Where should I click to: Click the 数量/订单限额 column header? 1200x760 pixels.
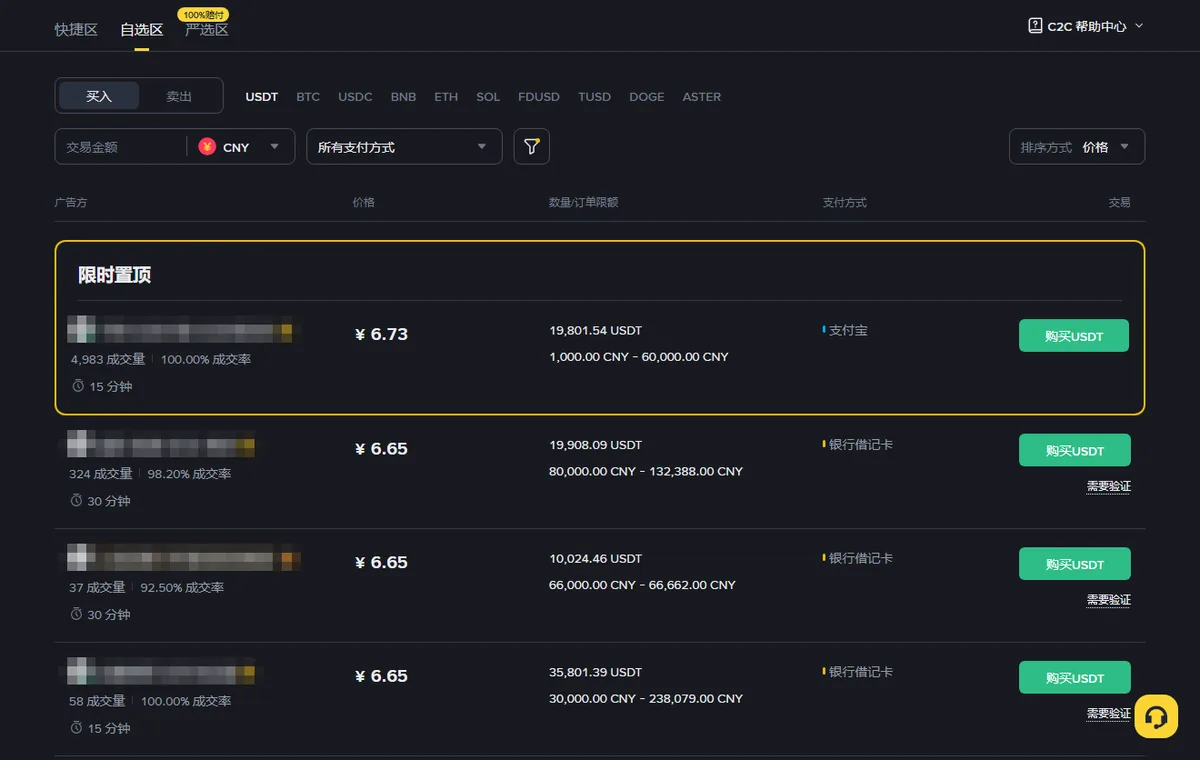[584, 203]
